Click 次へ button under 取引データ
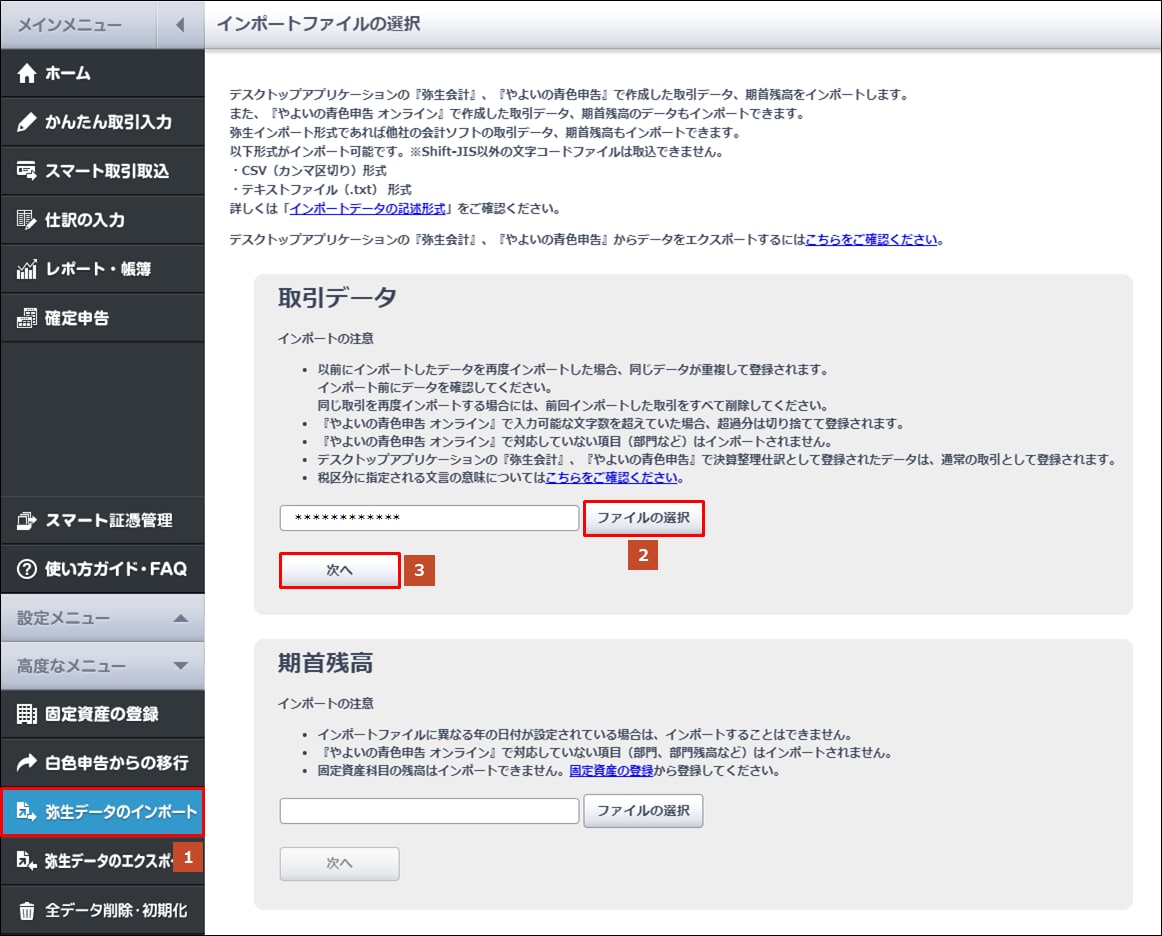1162x936 pixels. (339, 570)
